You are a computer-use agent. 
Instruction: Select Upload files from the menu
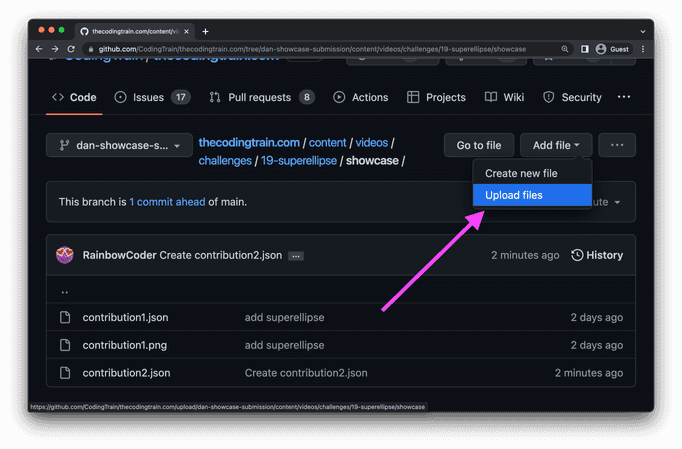tap(514, 195)
